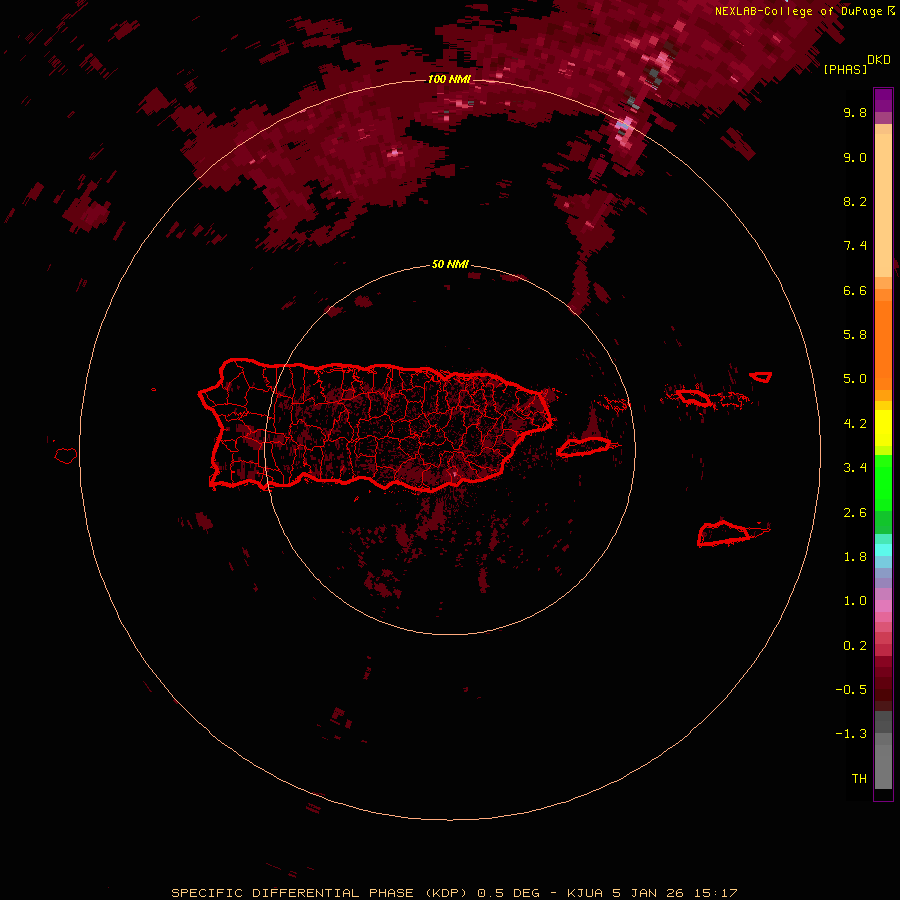Click the 8.2 scale value
Viewport: 900px width, 900px height.
pyautogui.click(x=855, y=201)
